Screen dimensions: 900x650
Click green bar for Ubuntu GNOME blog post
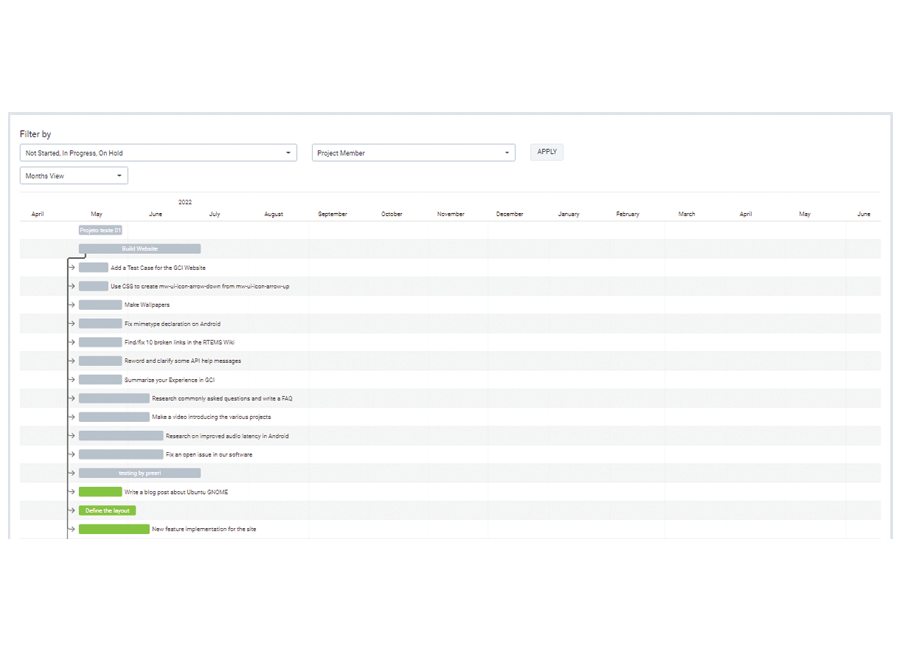[x=100, y=492]
